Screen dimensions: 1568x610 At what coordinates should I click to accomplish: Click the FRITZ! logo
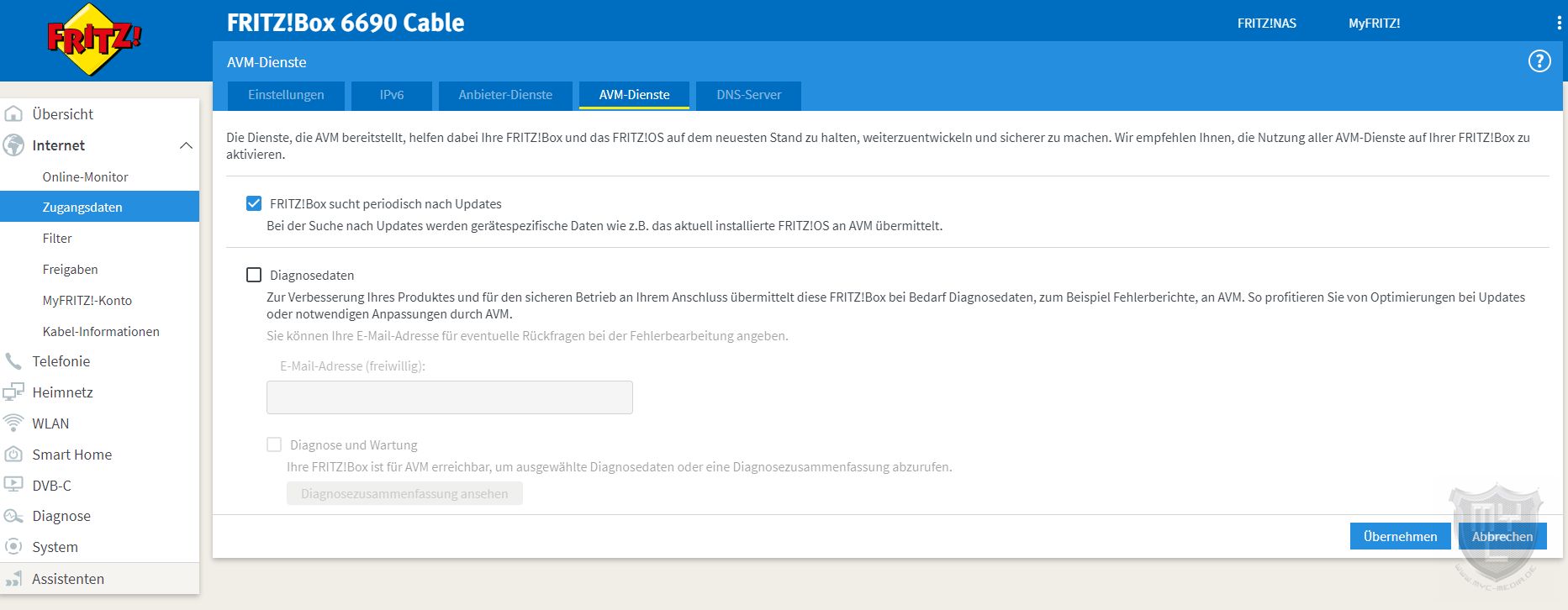tap(94, 39)
